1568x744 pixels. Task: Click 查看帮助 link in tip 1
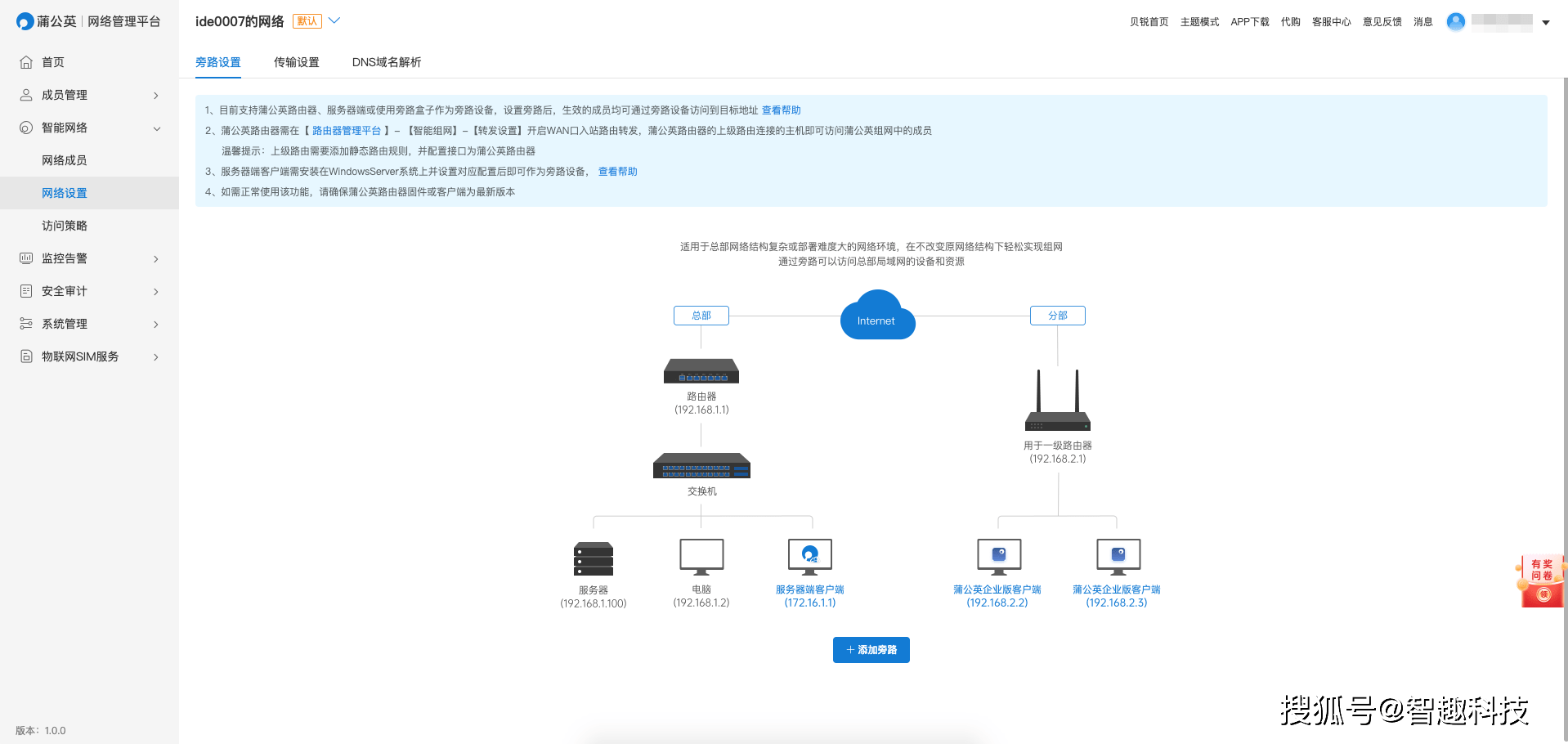click(782, 110)
